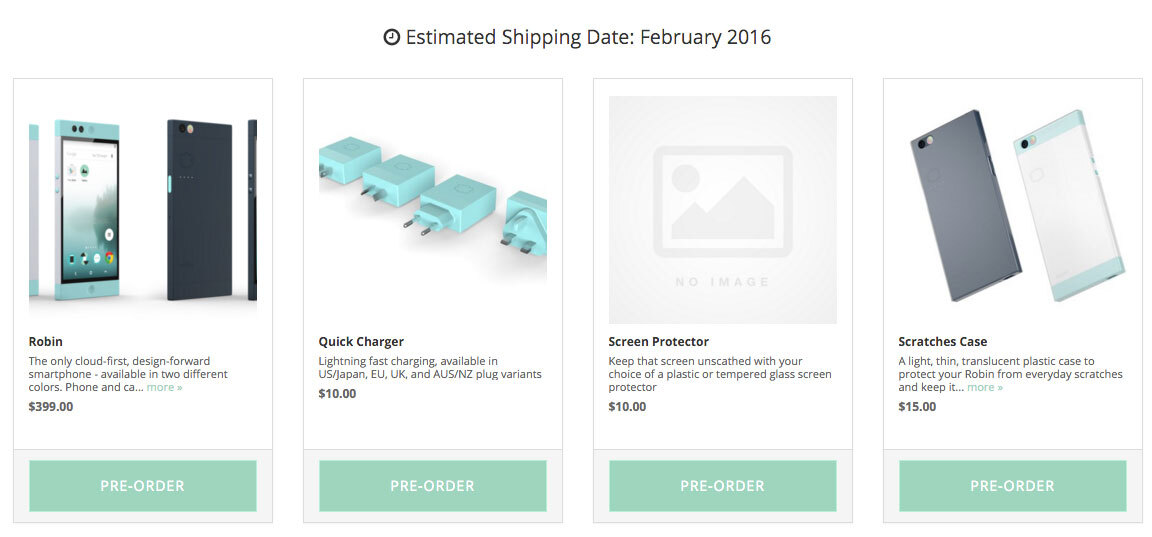Viewport: 1152px width, 537px height.
Task: Click the Robin phone product image
Action: [x=143, y=210]
